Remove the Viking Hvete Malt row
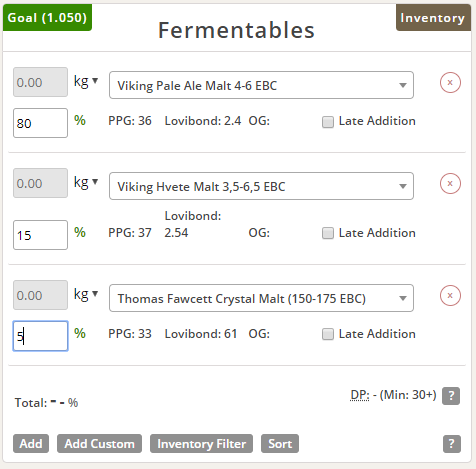 pyautogui.click(x=450, y=183)
